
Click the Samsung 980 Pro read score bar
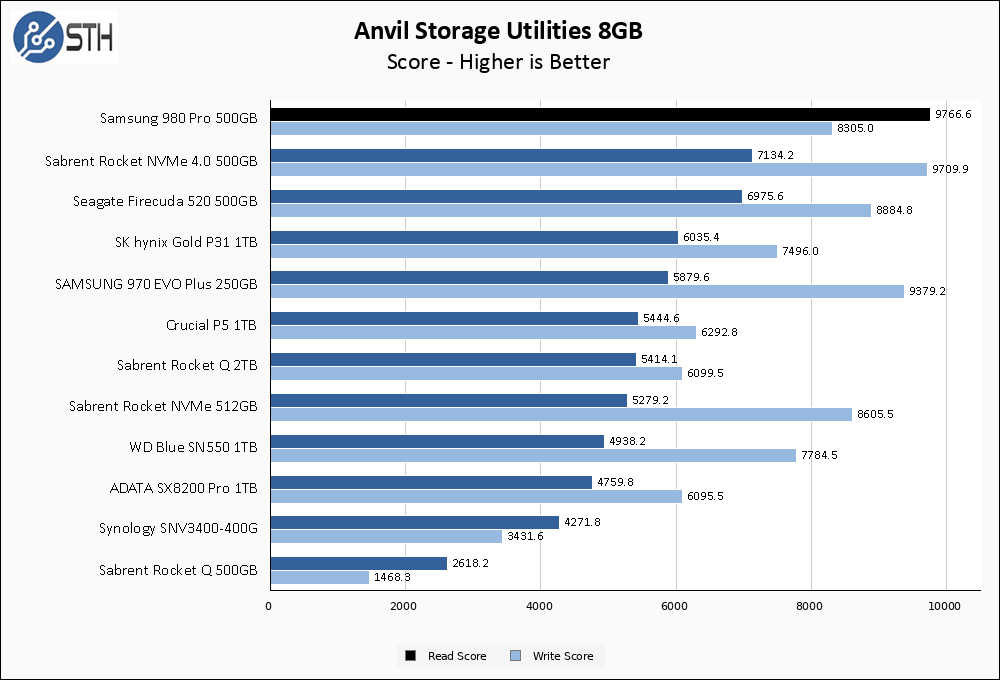(x=600, y=114)
